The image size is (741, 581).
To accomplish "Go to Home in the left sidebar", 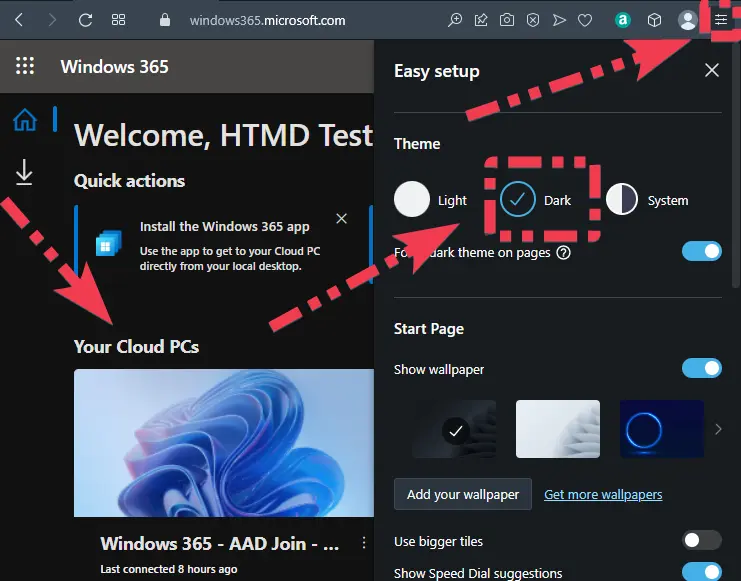I will point(25,120).
